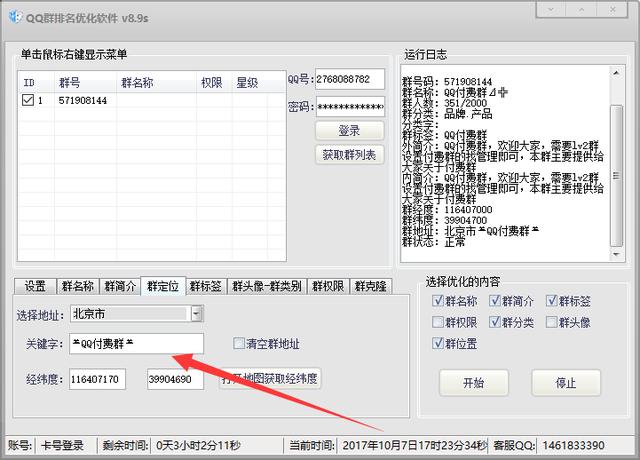
Task: Check the 群头像 optimization checkbox
Action: [x=551, y=322]
